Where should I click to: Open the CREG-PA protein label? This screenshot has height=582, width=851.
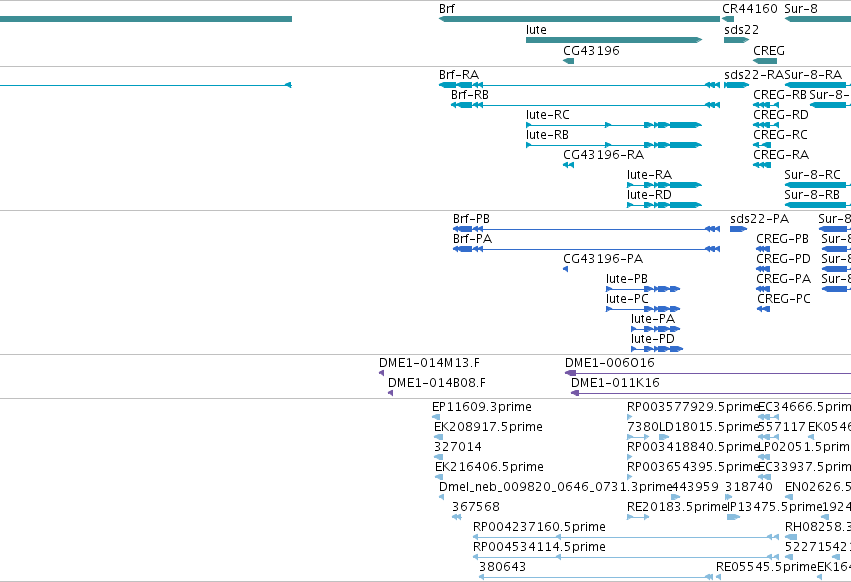783,279
